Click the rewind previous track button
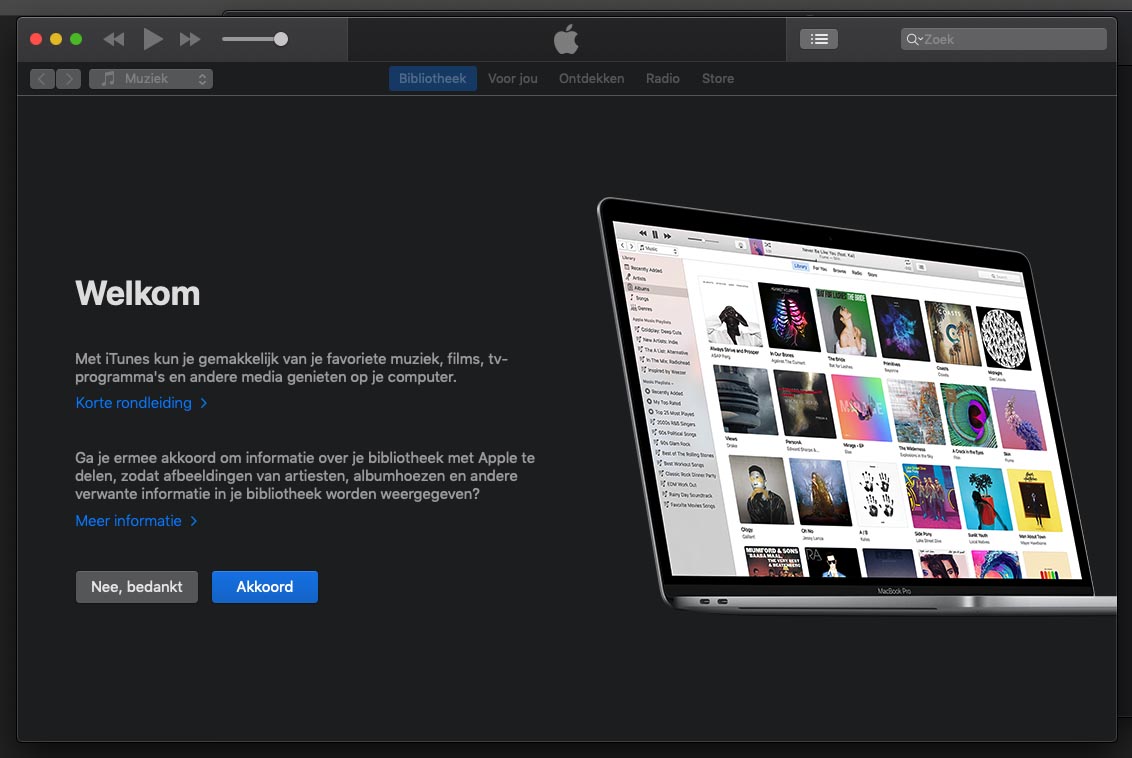This screenshot has height=758, width=1132. pos(114,39)
